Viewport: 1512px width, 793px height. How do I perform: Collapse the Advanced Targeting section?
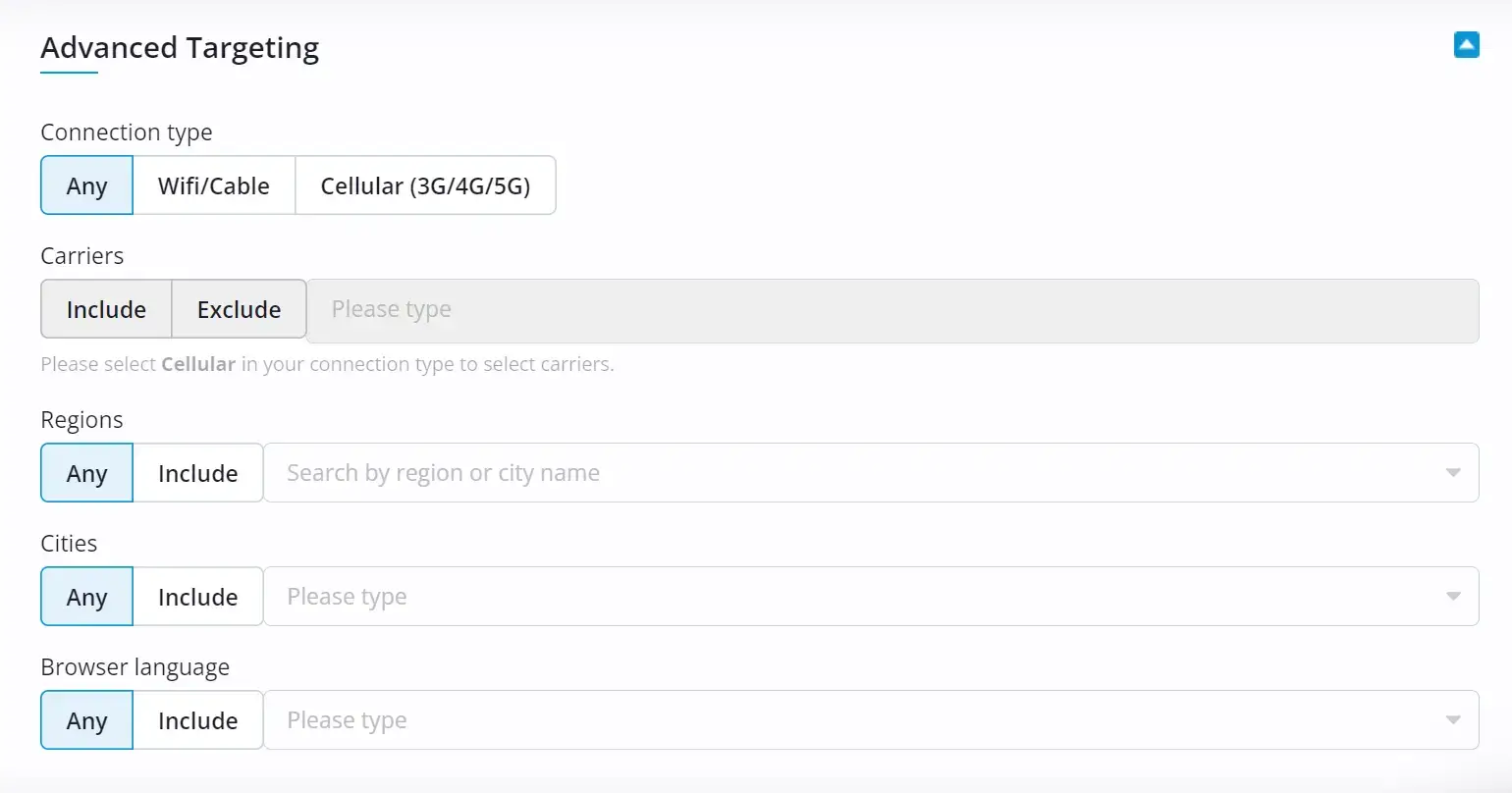[1466, 45]
